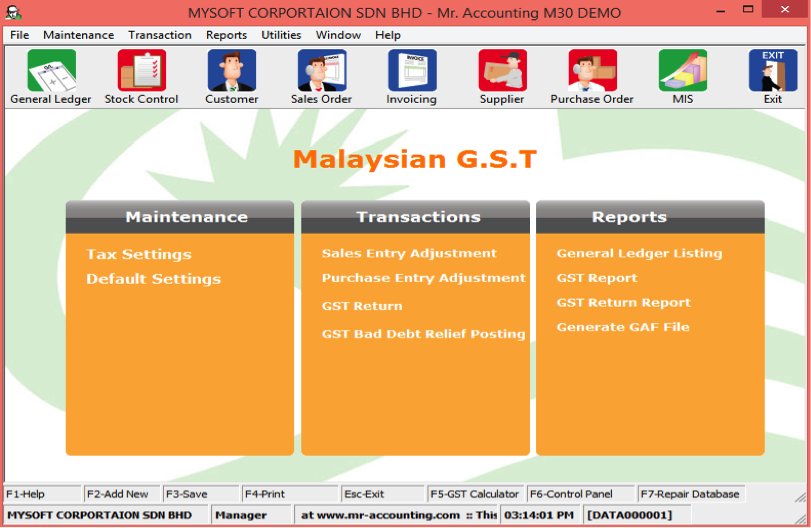This screenshot has height=528, width=811.
Task: Click F7-Repair Database button
Action: (x=692, y=494)
